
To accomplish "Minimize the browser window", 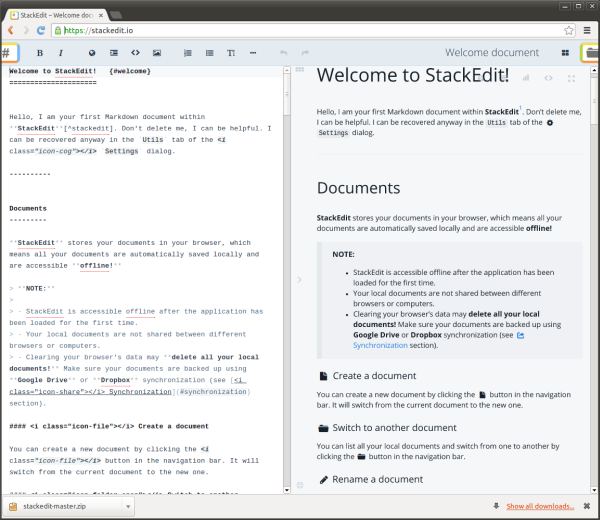I will click(x=565, y=6).
